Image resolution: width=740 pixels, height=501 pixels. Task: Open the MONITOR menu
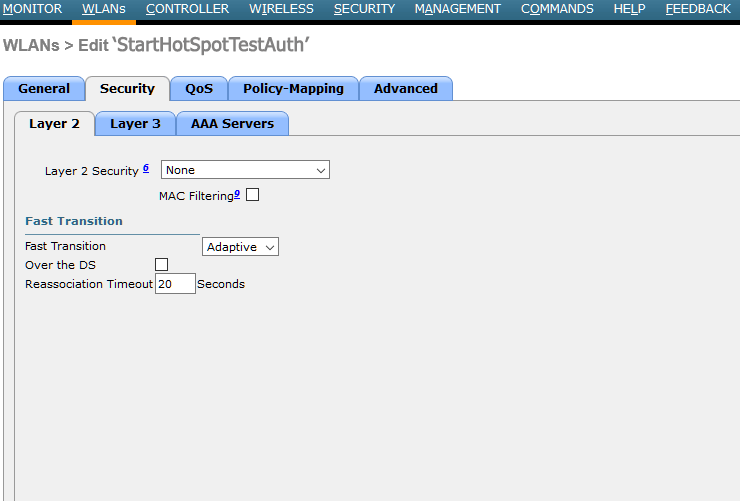coord(32,9)
